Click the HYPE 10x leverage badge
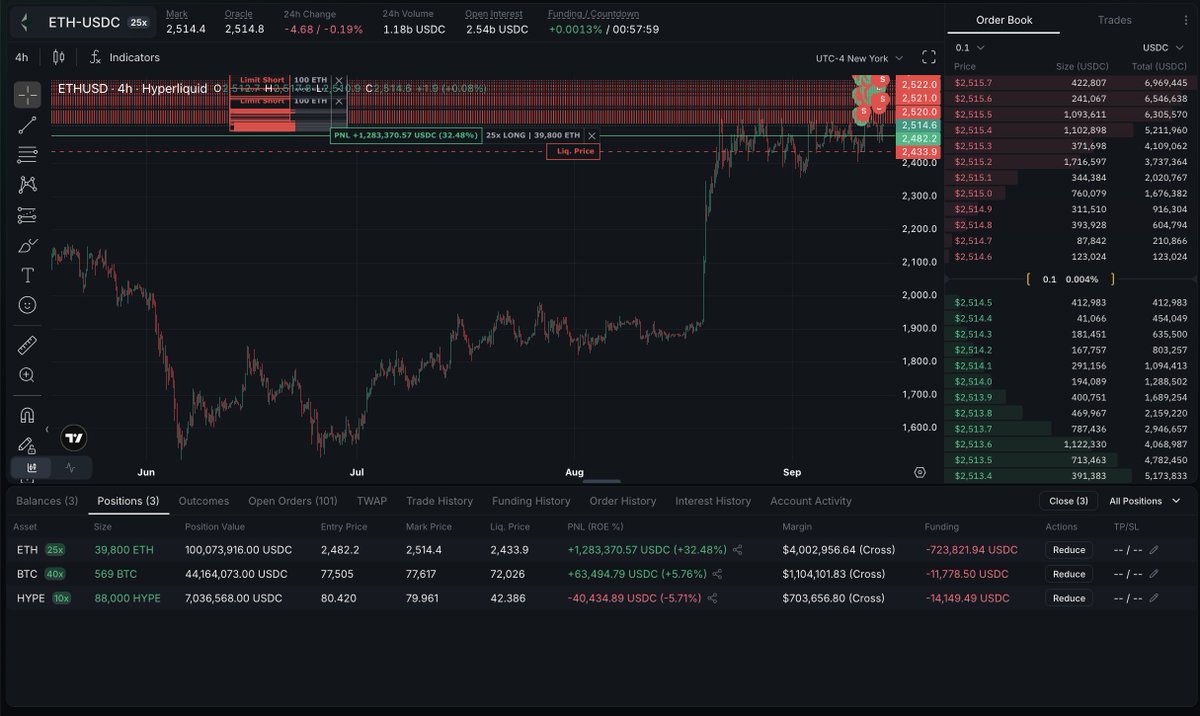The height and width of the screenshot is (716, 1200). (61, 598)
